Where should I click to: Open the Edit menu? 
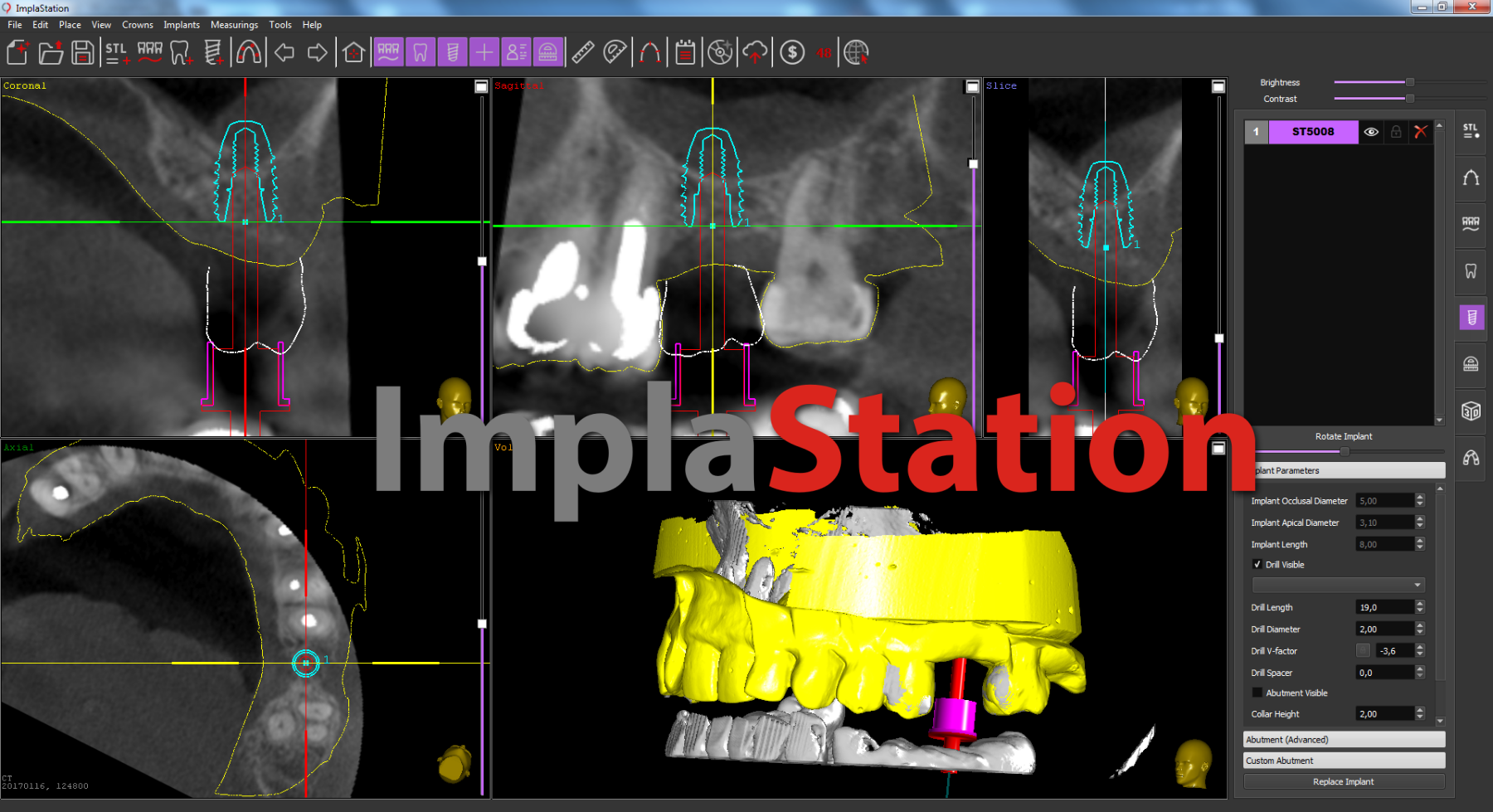coord(40,25)
